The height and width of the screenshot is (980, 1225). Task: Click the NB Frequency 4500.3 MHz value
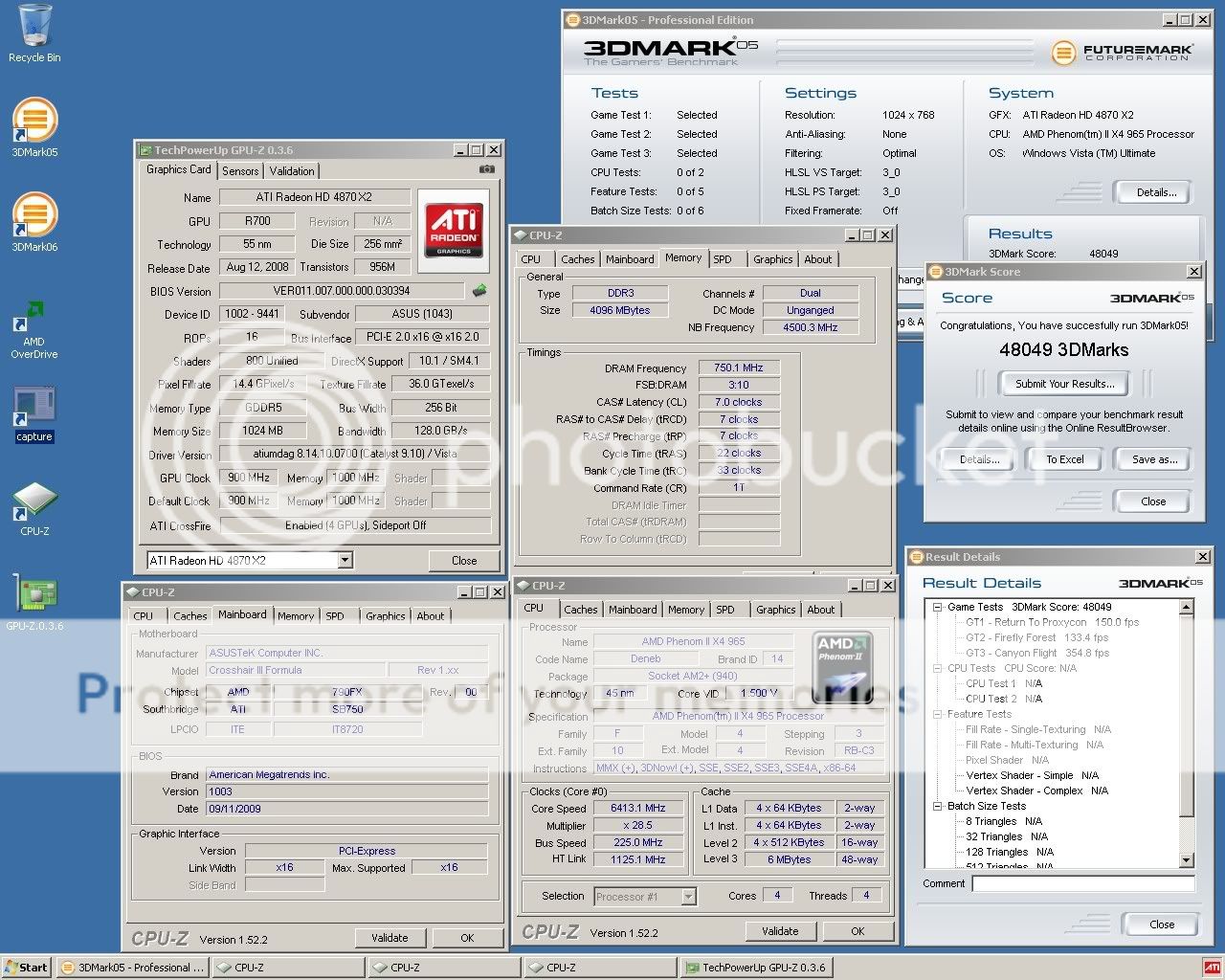(x=811, y=327)
